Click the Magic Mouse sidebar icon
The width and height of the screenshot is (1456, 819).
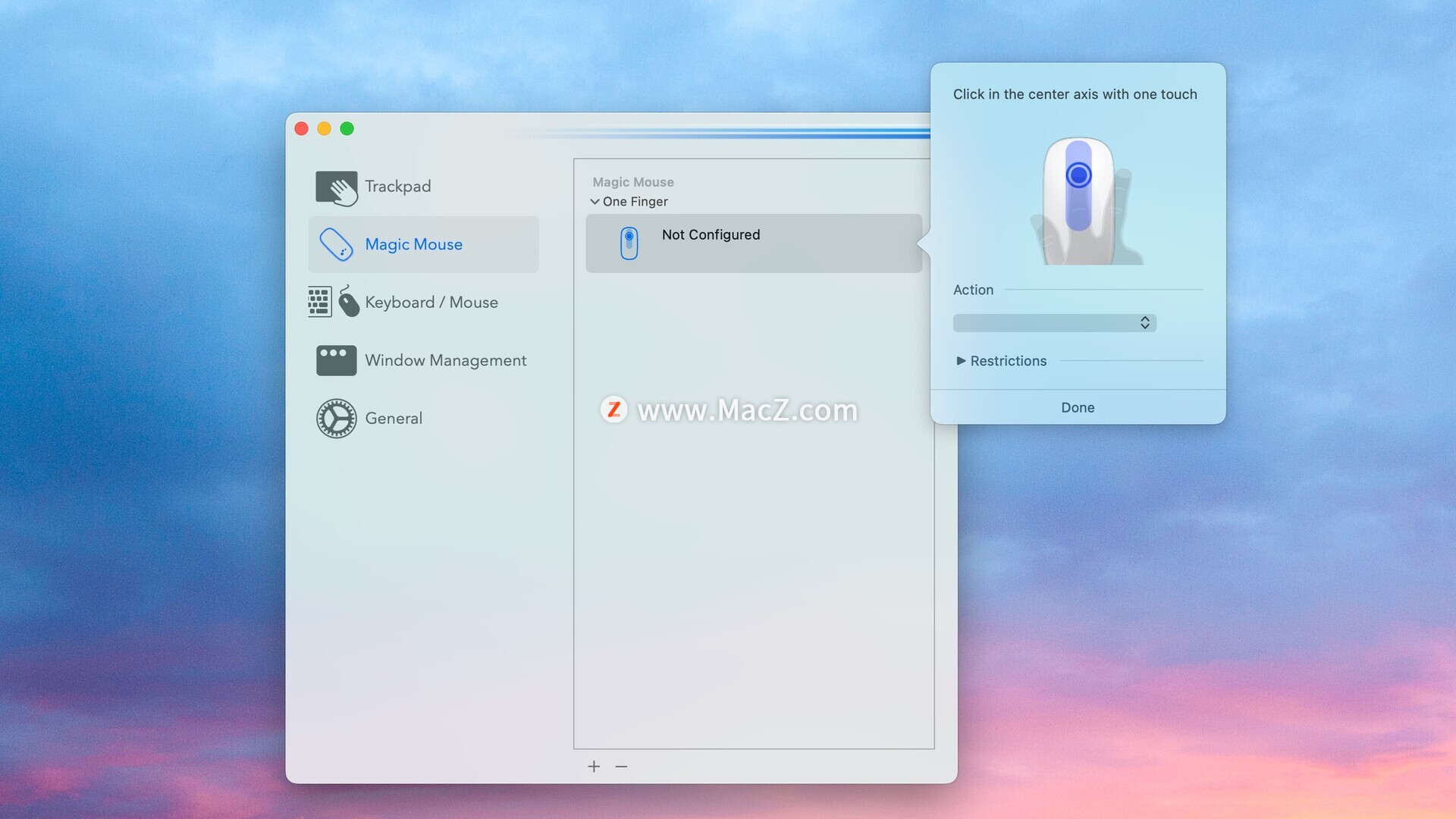(336, 244)
